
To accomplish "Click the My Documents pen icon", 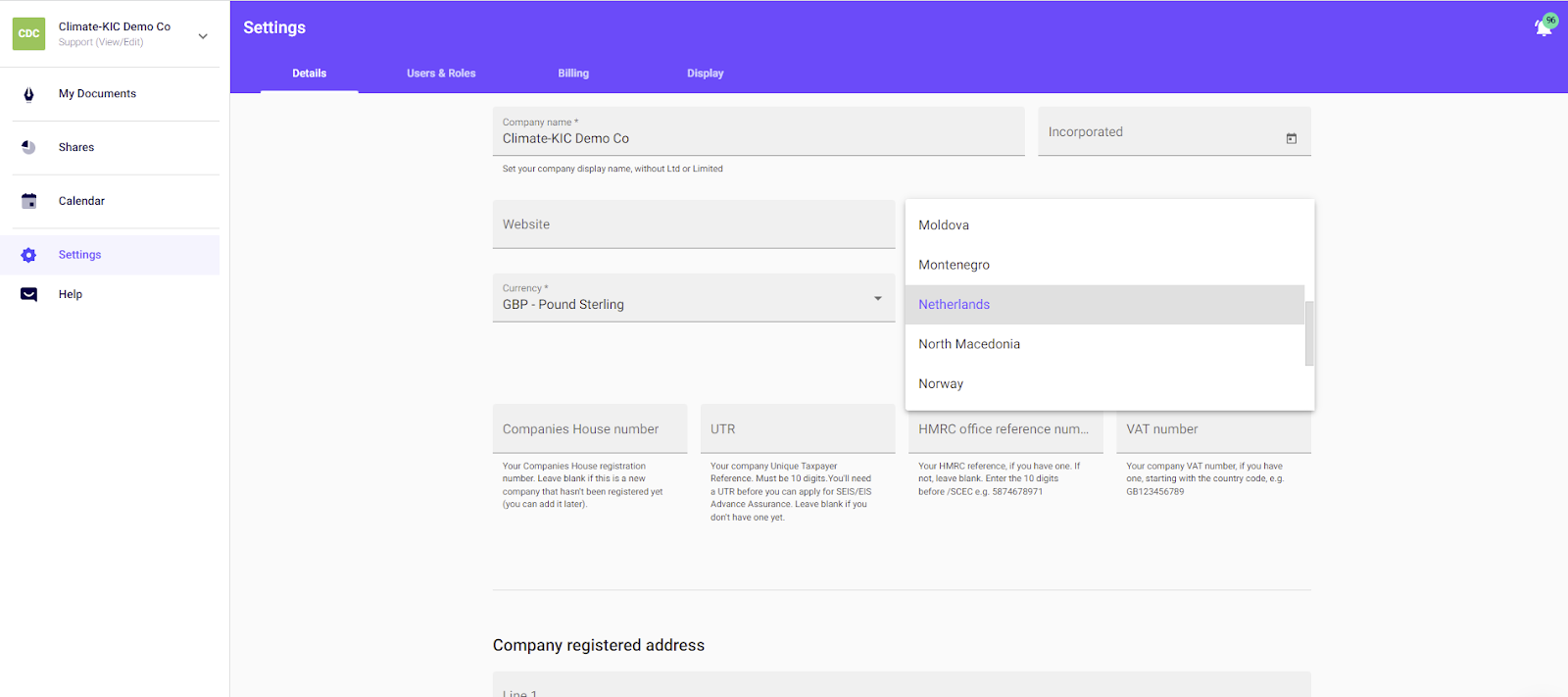I will [28, 94].
